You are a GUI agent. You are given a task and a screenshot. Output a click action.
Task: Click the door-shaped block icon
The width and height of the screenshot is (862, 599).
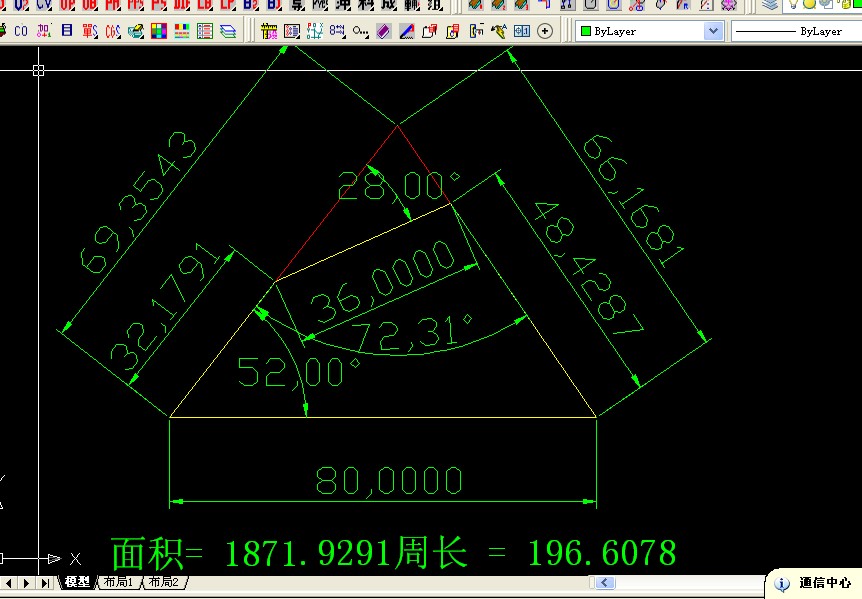476,31
